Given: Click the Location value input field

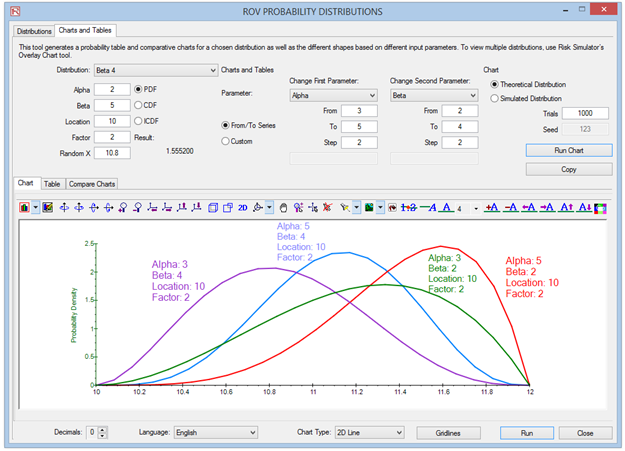Looking at the screenshot, I should pyautogui.click(x=112, y=121).
